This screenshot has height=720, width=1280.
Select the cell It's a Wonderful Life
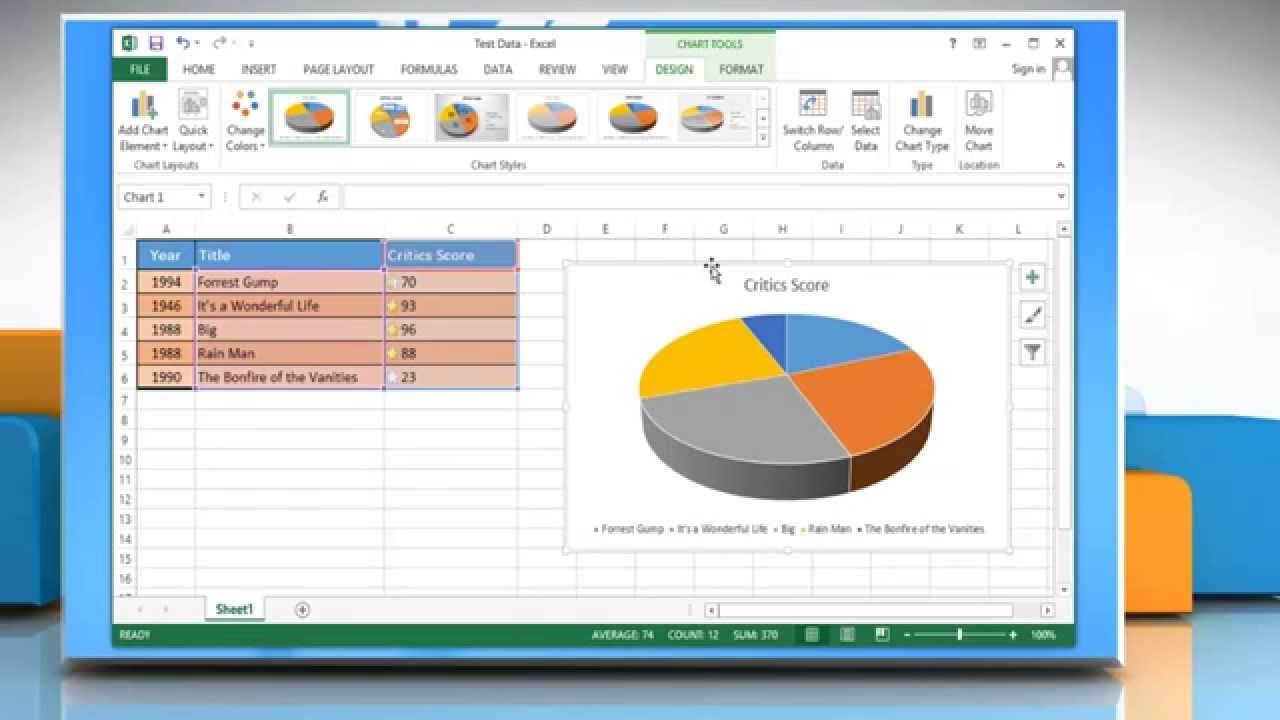(290, 306)
